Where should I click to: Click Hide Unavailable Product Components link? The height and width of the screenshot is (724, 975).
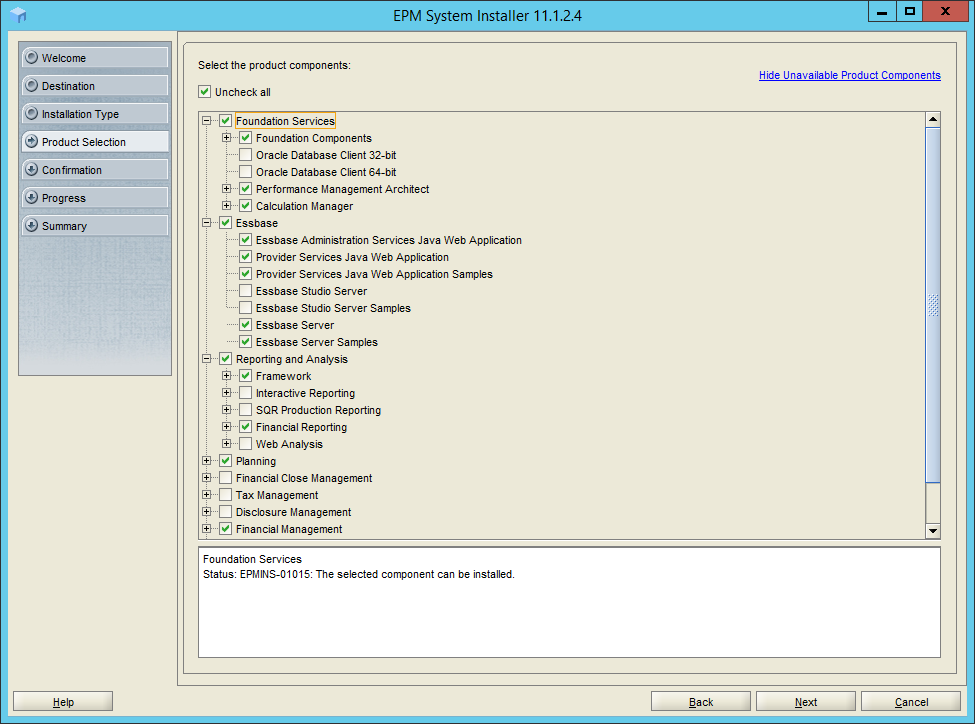[849, 75]
